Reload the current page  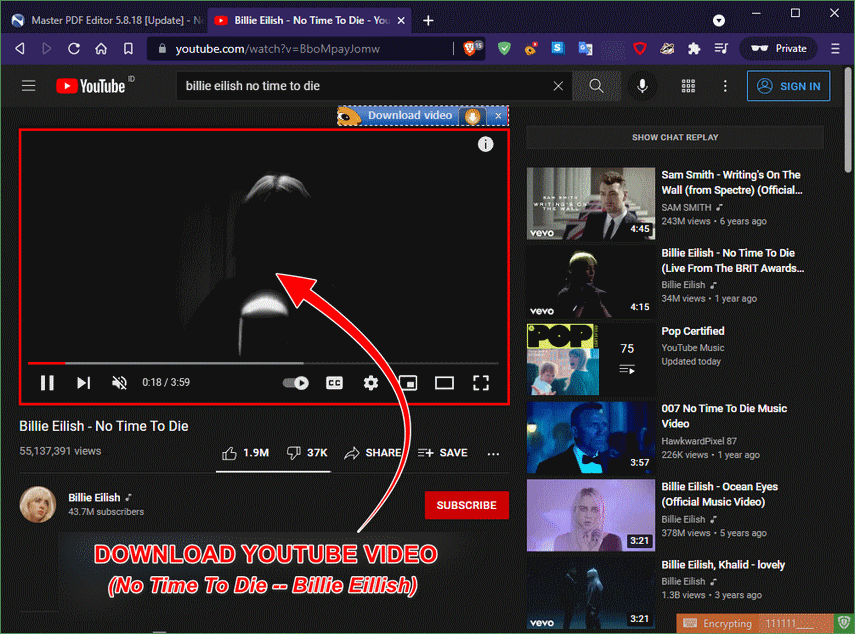(74, 49)
